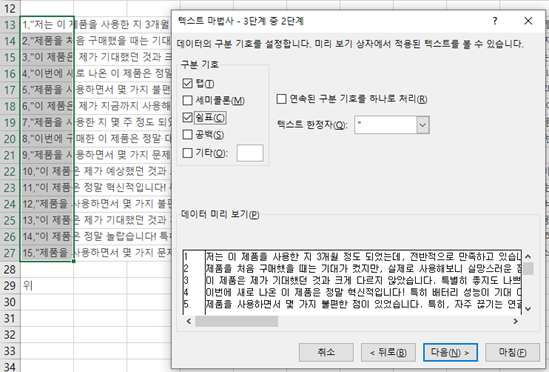This screenshot has height=372, width=549.
Task: Open the 텍스트 한정자 dropdown
Action: pyautogui.click(x=423, y=125)
